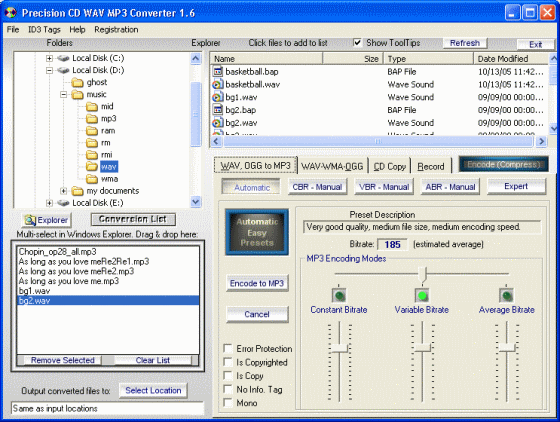The height and width of the screenshot is (422, 560).
Task: Open the mp3 folder icon
Action: point(92,119)
